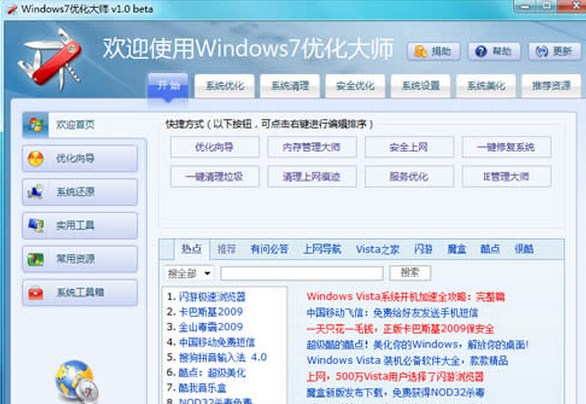Open list item 酷我音乐盒
Viewport: 586px width, 404px height.
click(x=202, y=388)
